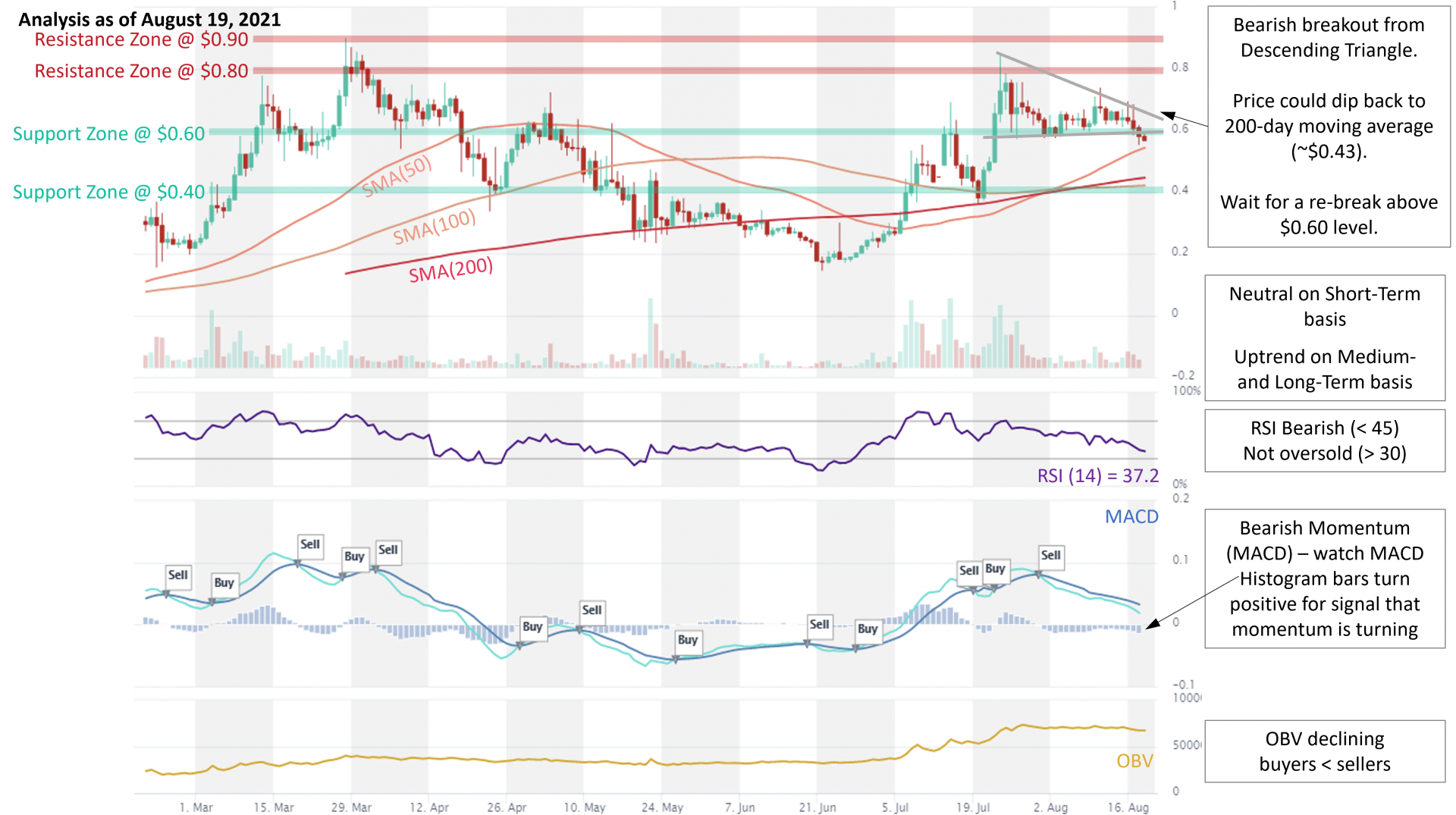Click the Buy marker near 26. Apr
The image size is (1456, 815).
click(x=532, y=627)
